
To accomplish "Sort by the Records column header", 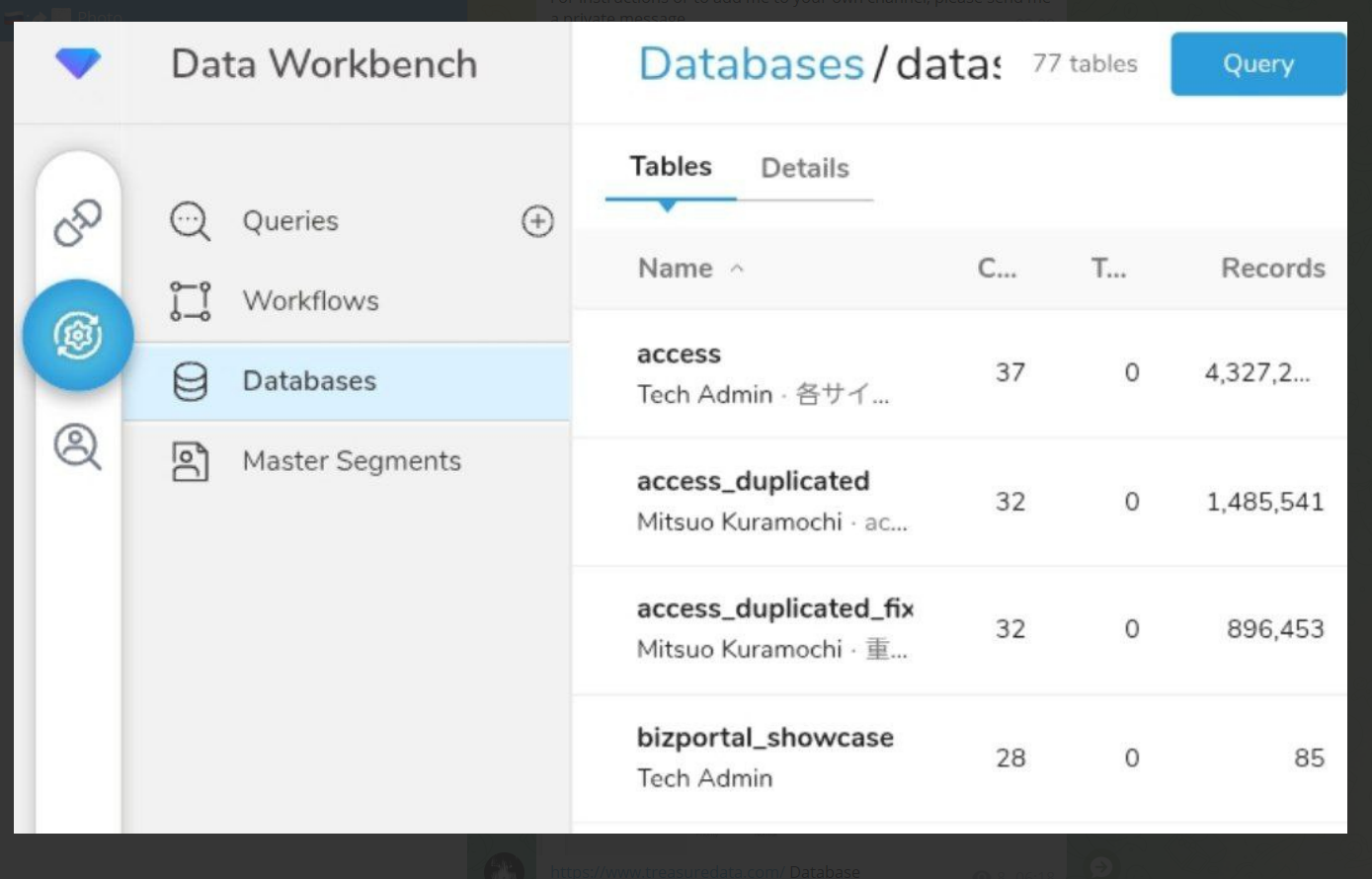I will click(x=1272, y=269).
